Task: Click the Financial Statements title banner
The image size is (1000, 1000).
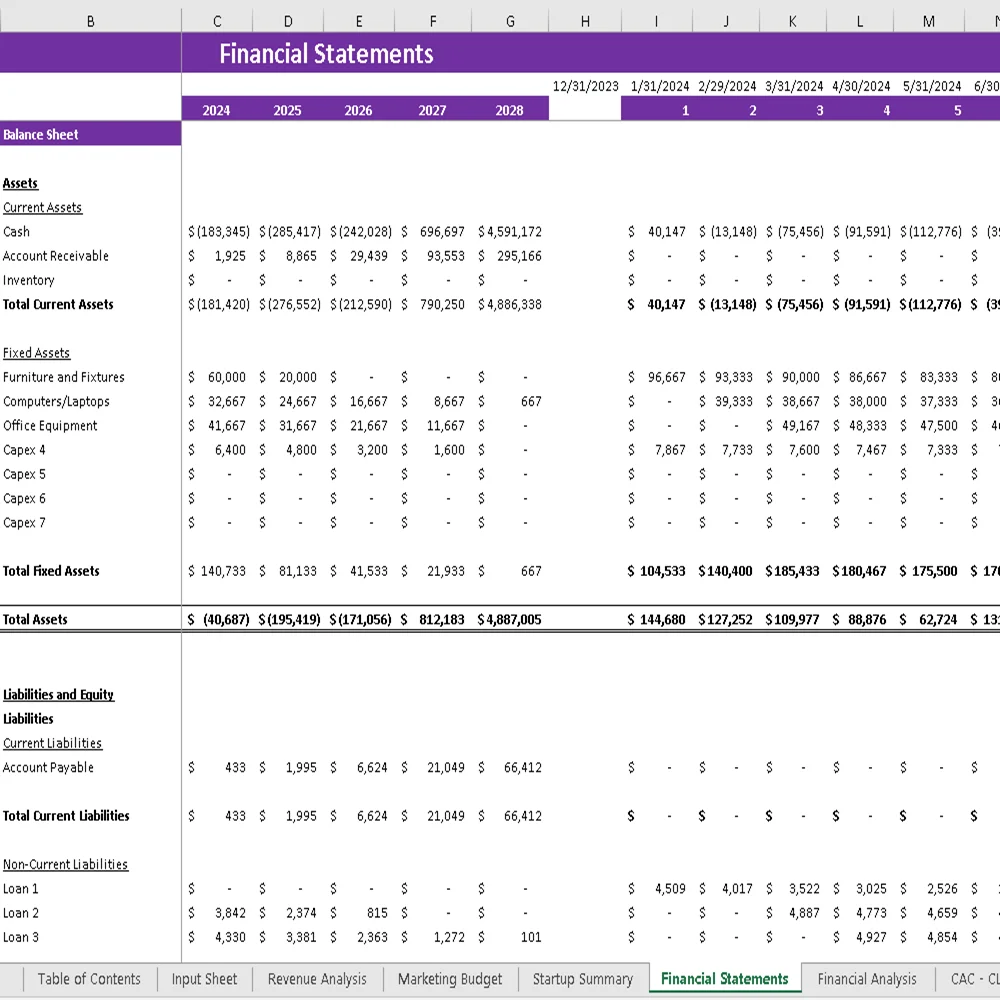Action: 327,53
